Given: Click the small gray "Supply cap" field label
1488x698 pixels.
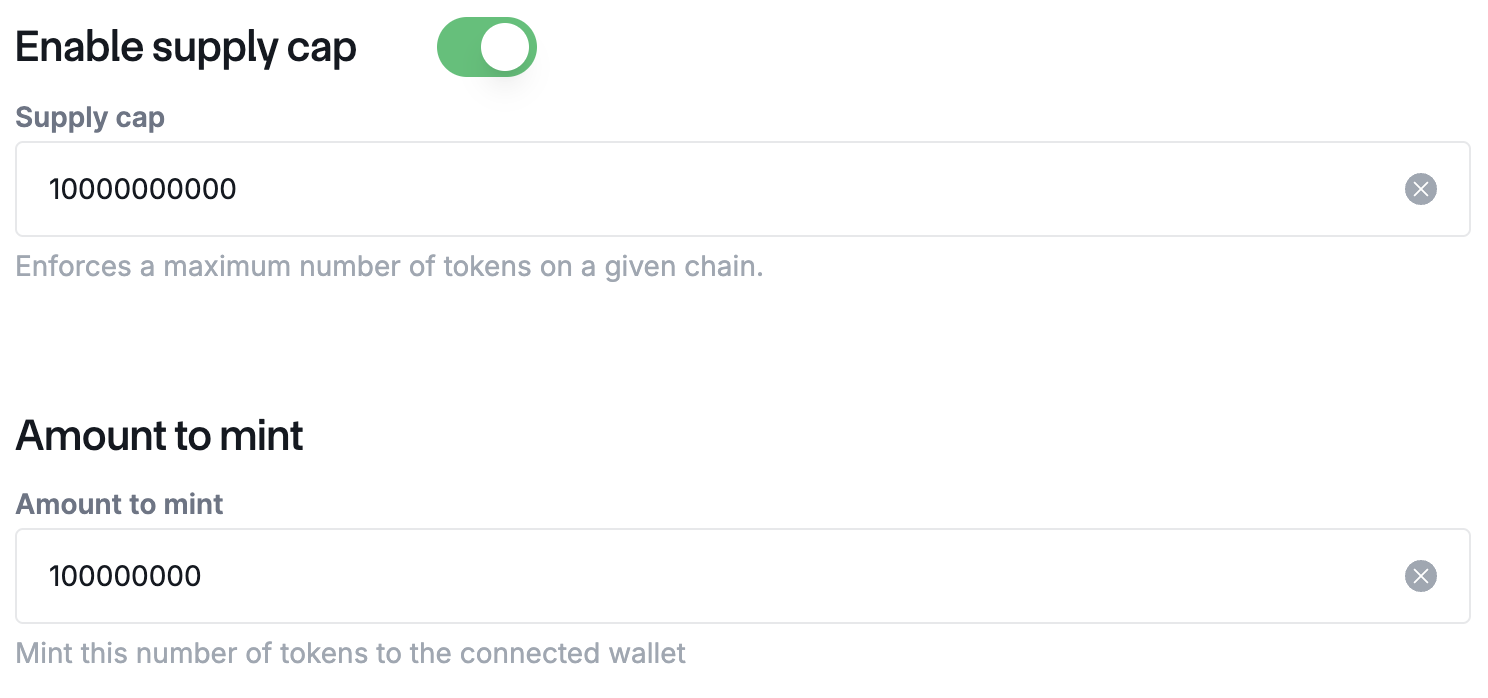Looking at the screenshot, I should (x=90, y=118).
